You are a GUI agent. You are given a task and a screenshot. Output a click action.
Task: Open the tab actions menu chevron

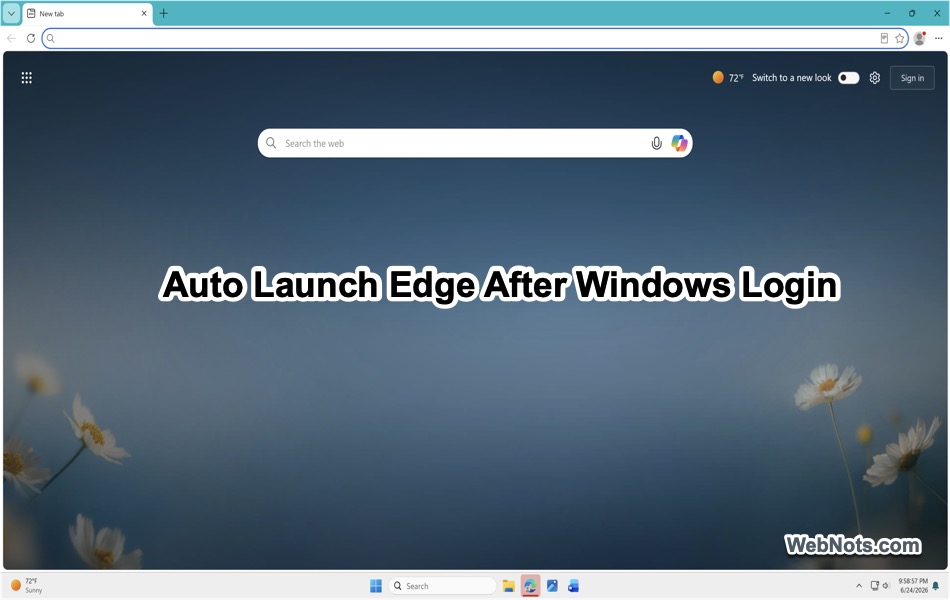point(11,13)
